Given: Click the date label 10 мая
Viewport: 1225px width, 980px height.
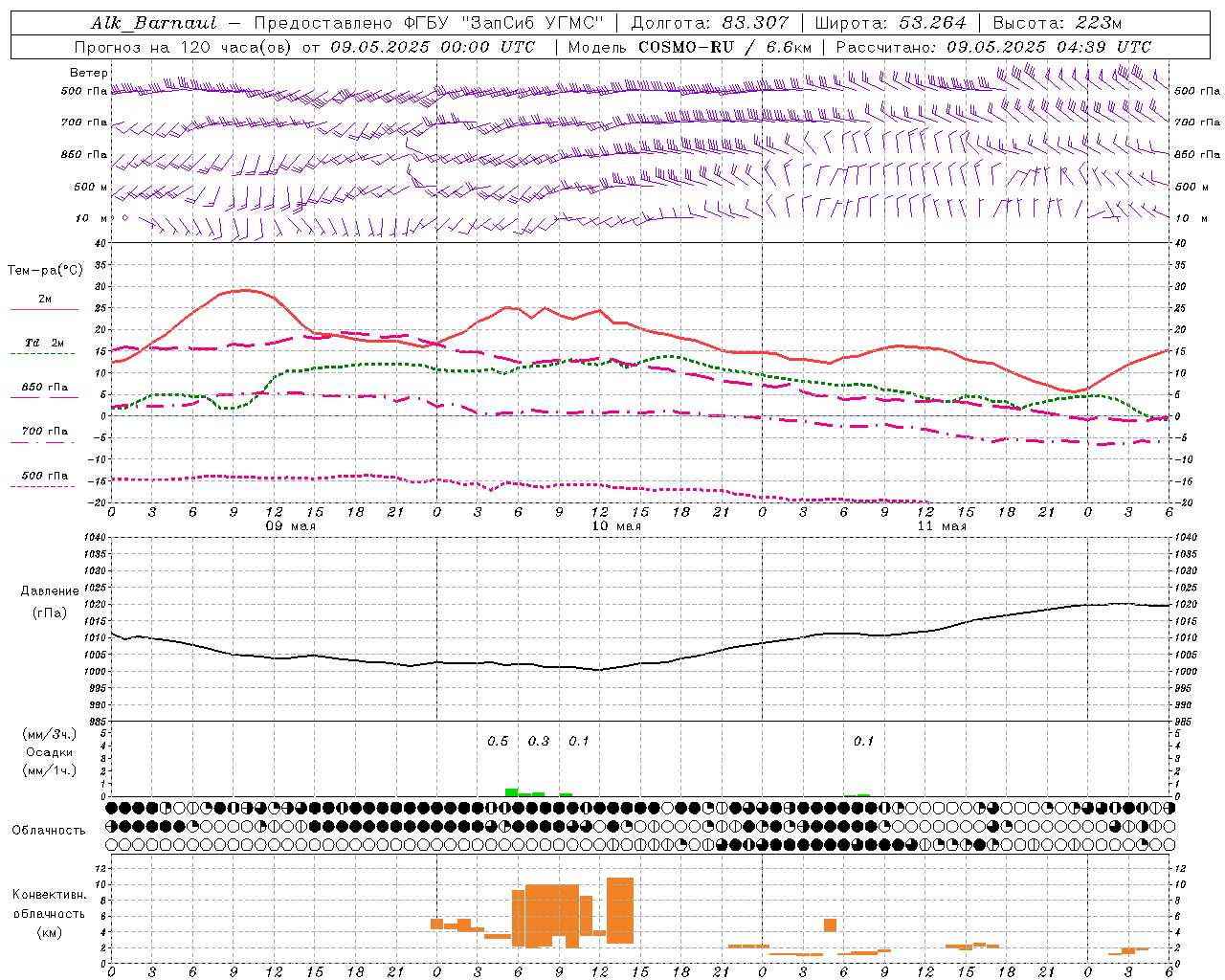Looking at the screenshot, I should [616, 526].
